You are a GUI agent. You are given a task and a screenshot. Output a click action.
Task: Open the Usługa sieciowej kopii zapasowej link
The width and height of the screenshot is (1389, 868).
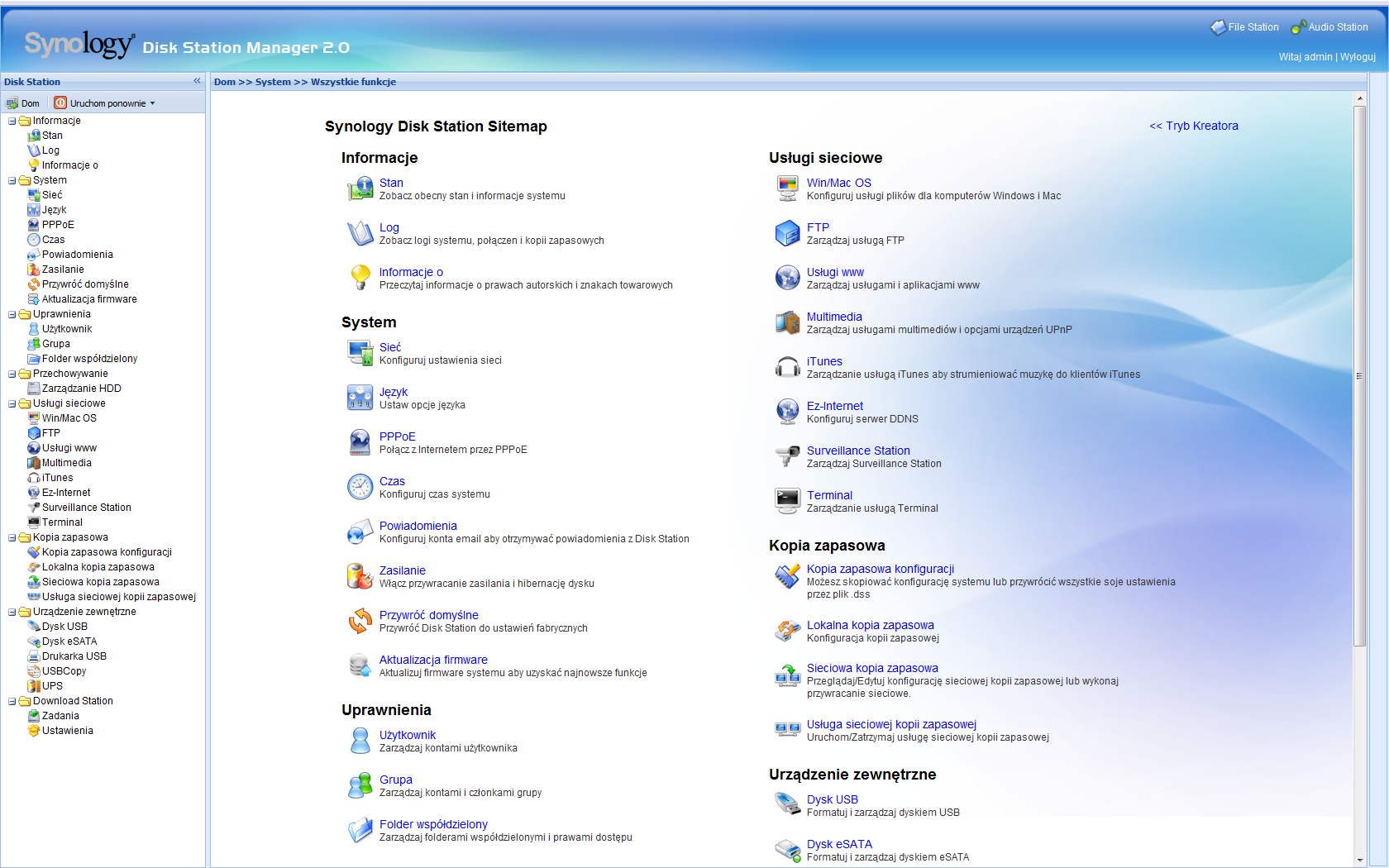[891, 724]
